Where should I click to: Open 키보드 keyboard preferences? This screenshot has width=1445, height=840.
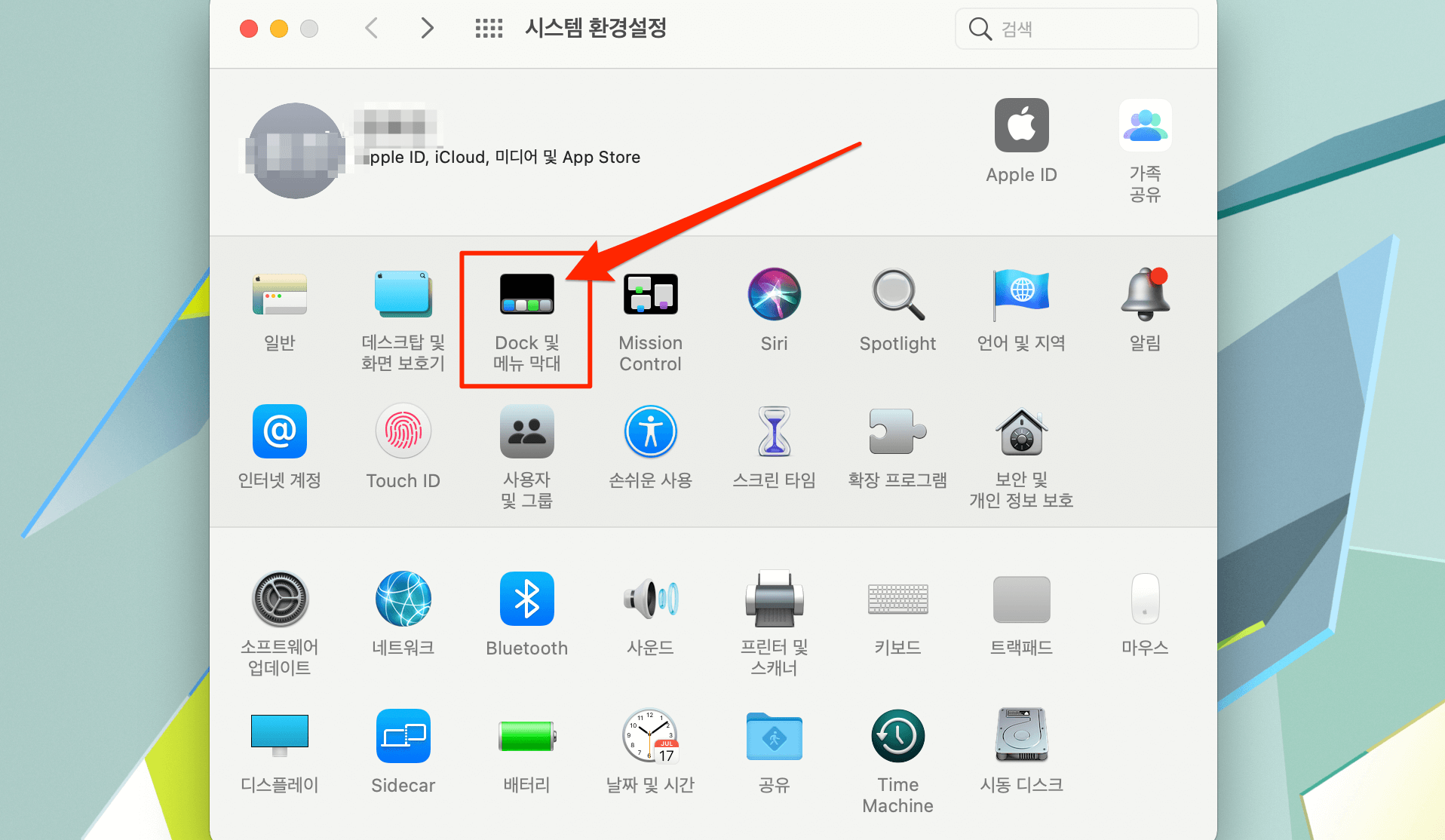(897, 599)
